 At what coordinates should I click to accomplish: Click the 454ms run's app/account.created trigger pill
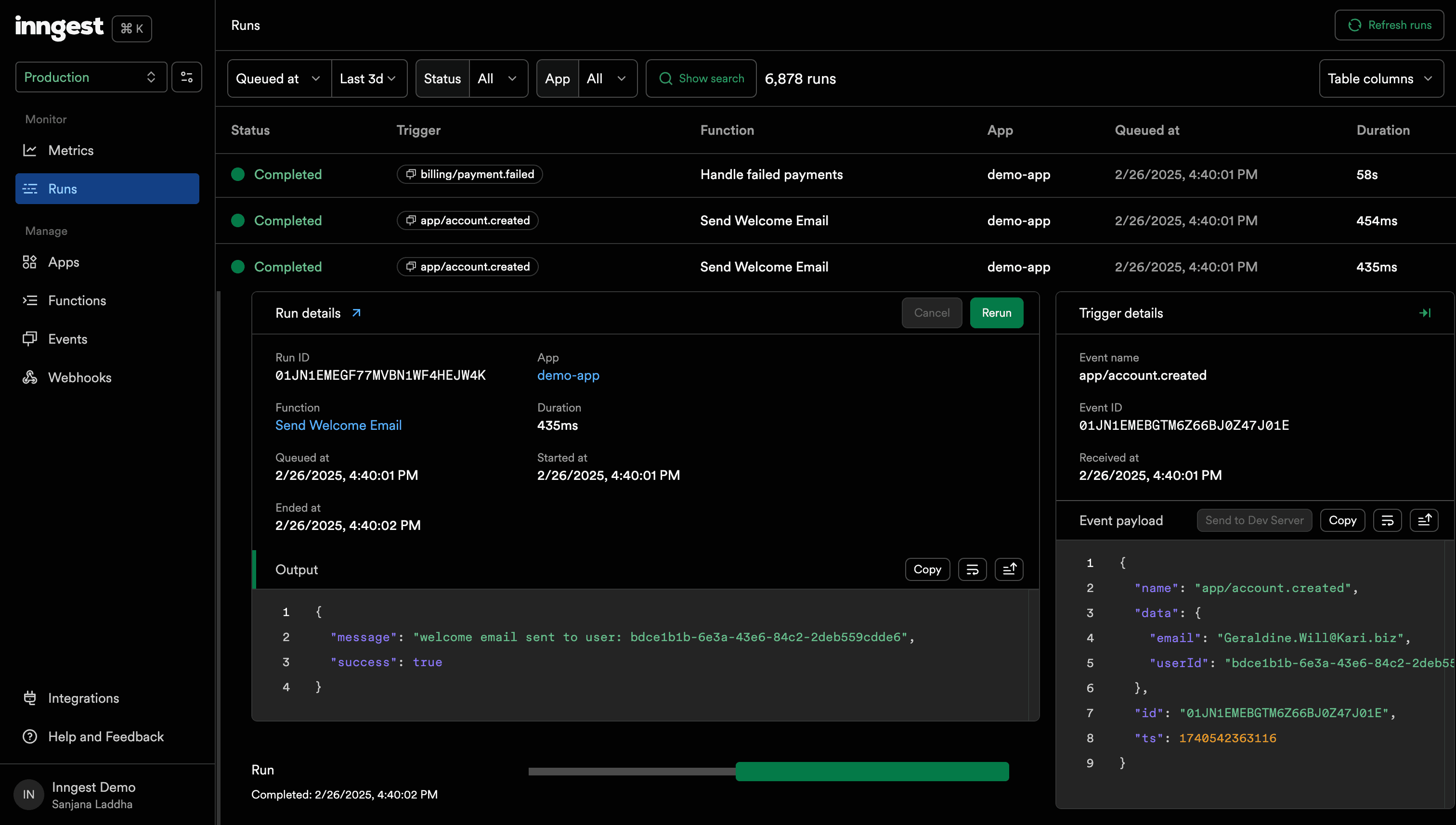[x=468, y=220]
